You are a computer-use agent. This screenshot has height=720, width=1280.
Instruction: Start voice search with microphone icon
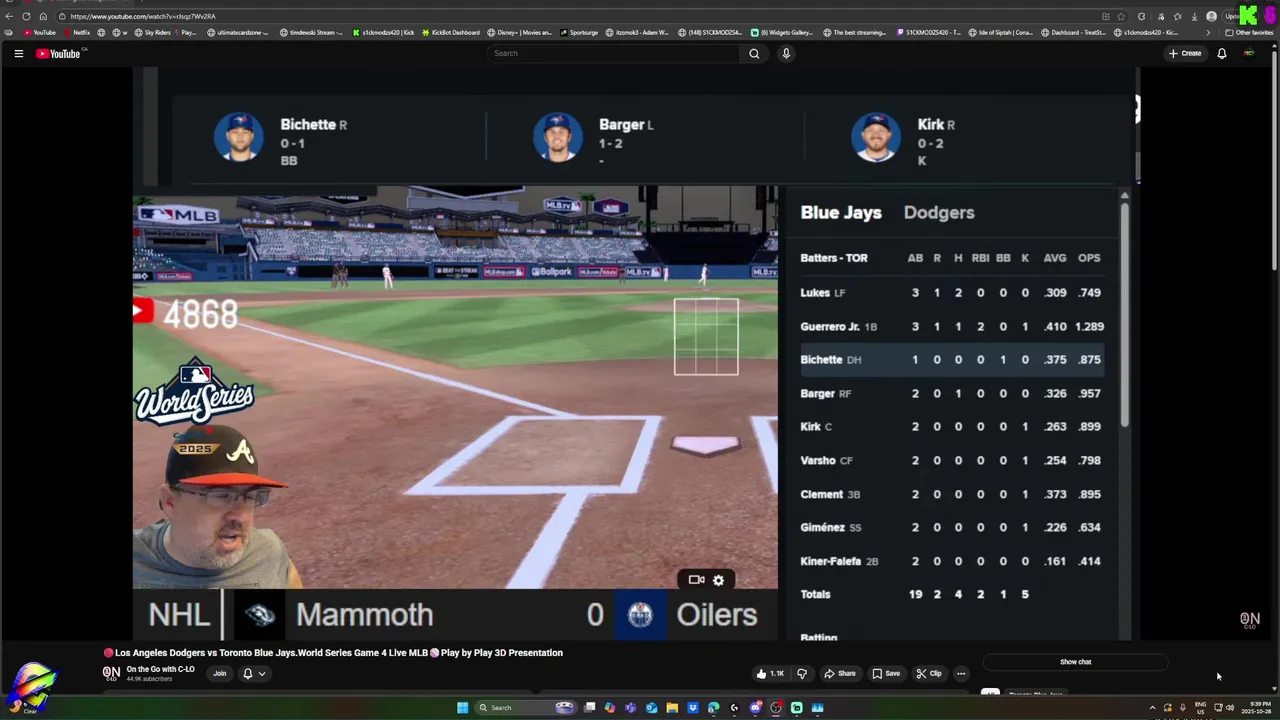[x=786, y=53]
